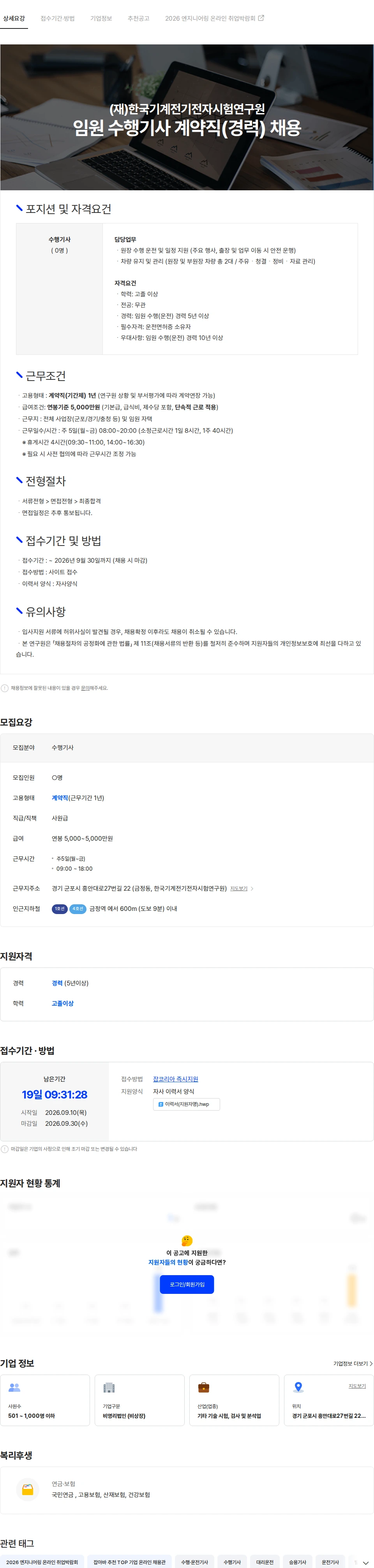
Task: Click 로그인/회원가입 button
Action: point(187,1285)
